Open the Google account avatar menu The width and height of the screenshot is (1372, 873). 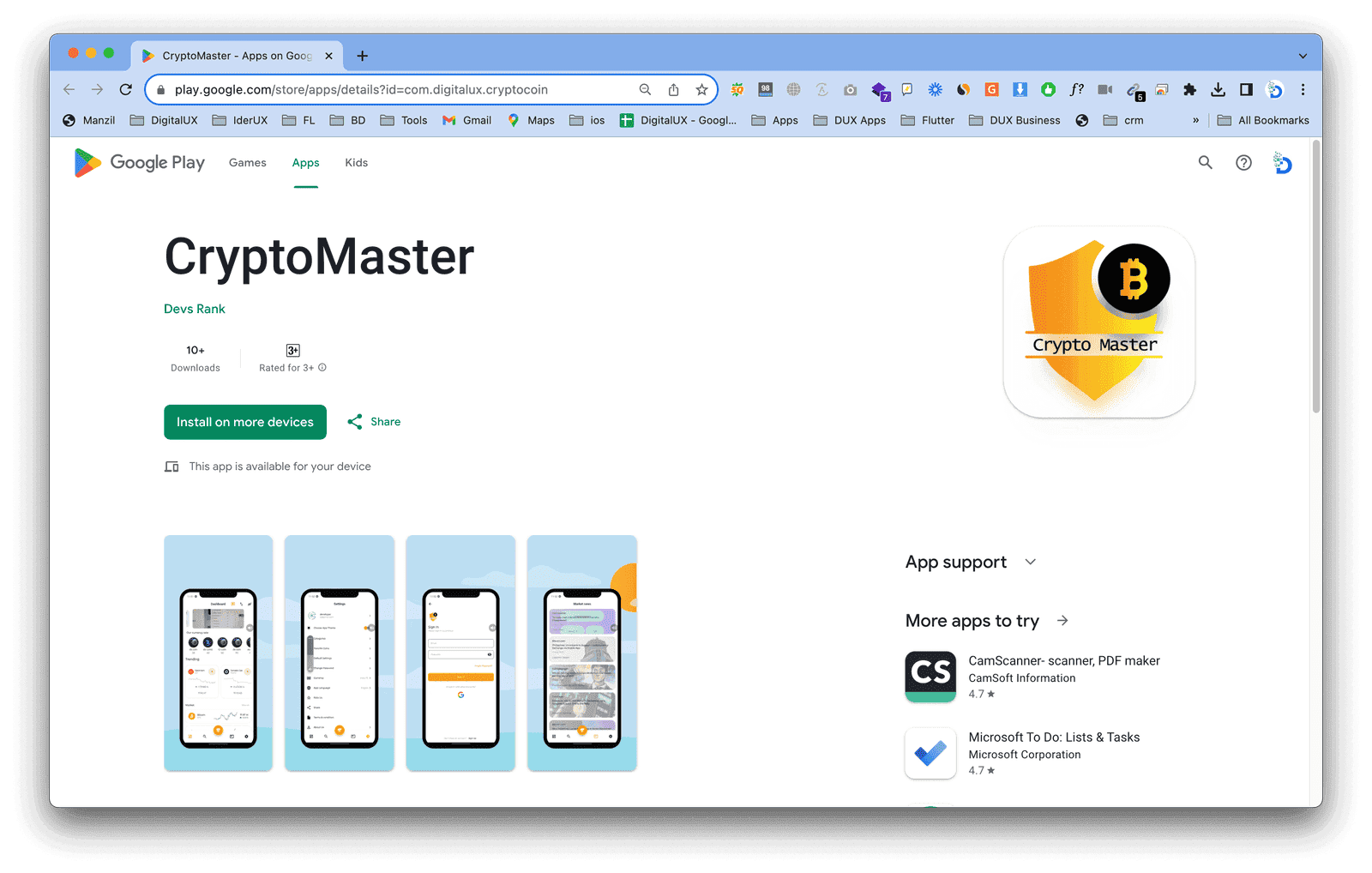[1282, 162]
